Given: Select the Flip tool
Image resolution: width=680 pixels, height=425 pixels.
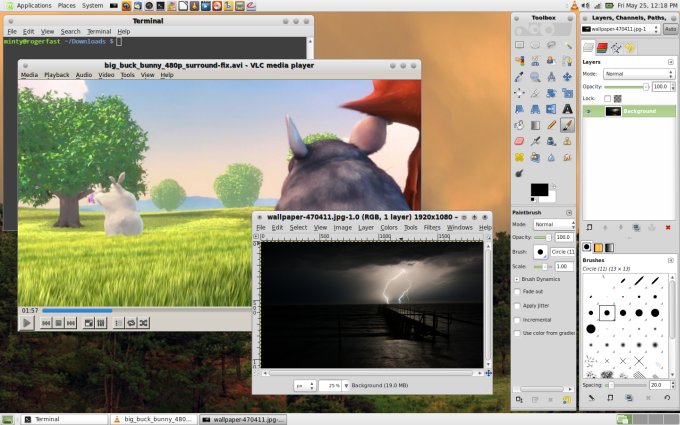Looking at the screenshot, I should [x=551, y=109].
